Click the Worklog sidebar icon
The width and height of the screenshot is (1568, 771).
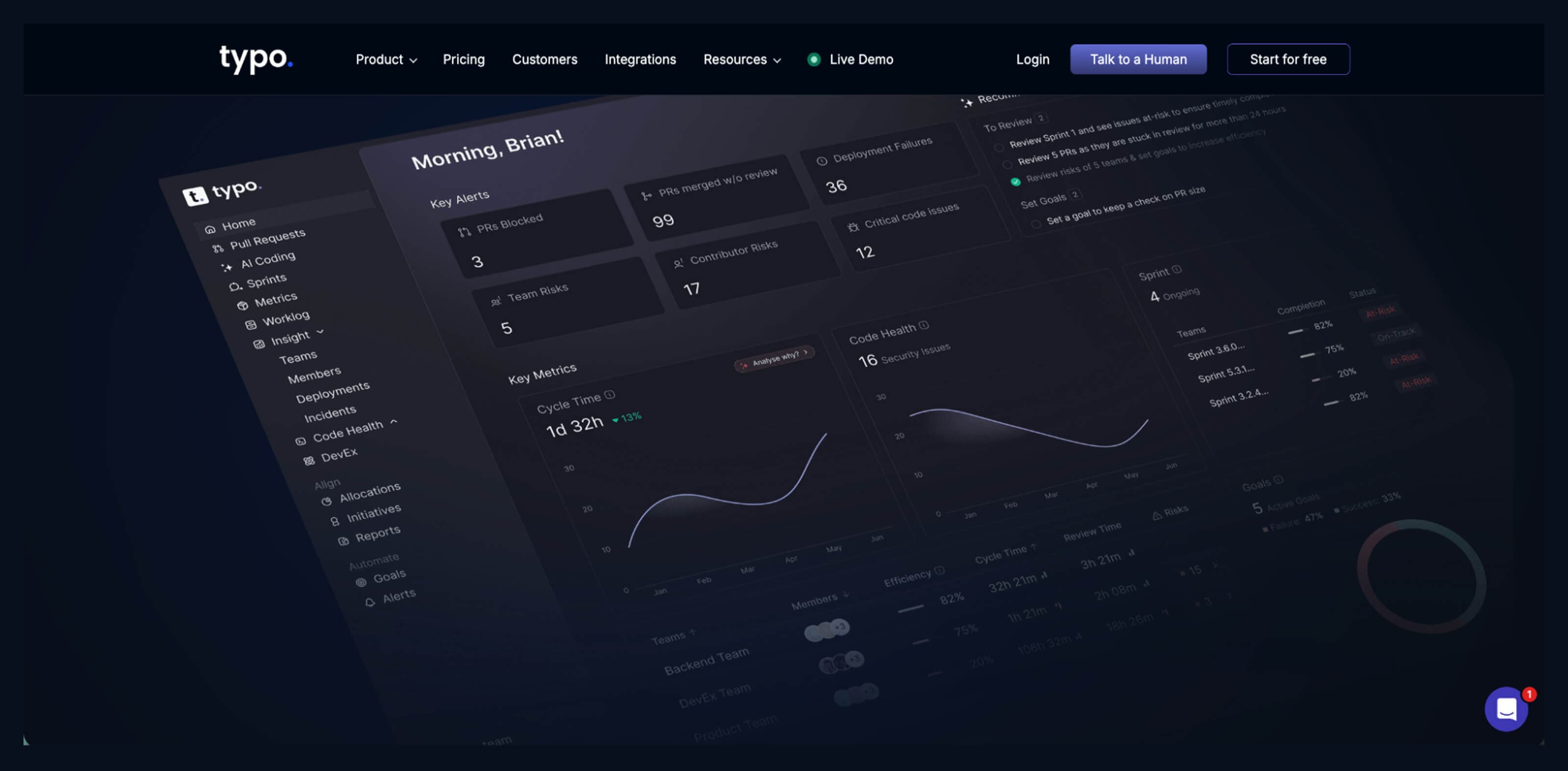(x=250, y=324)
